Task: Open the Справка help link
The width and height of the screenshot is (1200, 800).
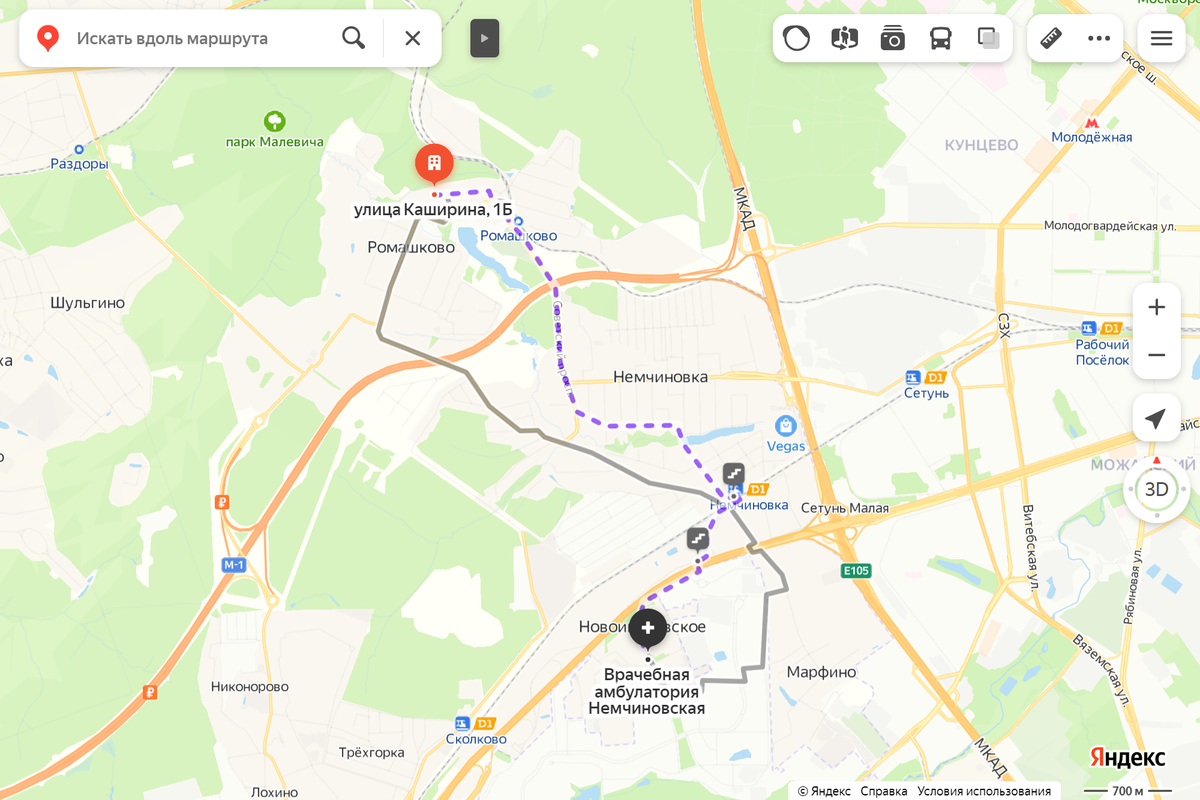Action: [x=884, y=790]
